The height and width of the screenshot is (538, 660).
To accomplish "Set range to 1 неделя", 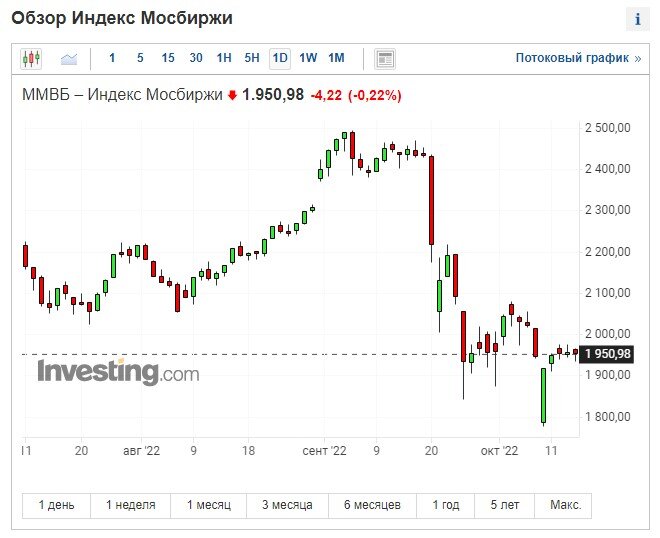I will tap(130, 505).
